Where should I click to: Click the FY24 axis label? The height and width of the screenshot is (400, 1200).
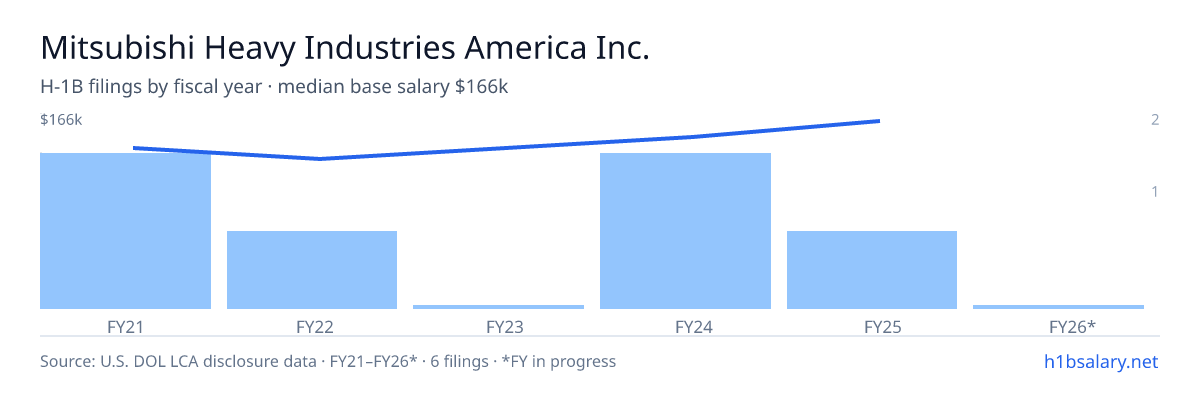tap(685, 326)
